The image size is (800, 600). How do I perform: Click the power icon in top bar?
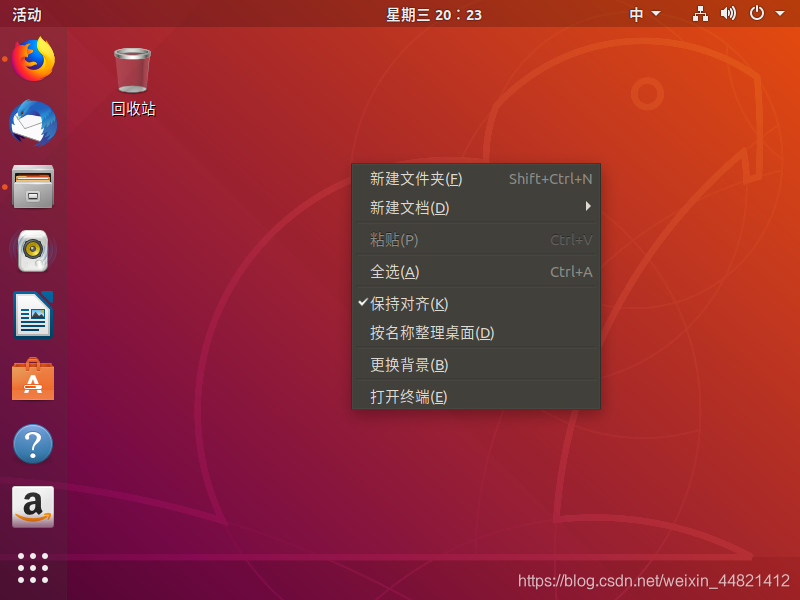click(x=757, y=13)
